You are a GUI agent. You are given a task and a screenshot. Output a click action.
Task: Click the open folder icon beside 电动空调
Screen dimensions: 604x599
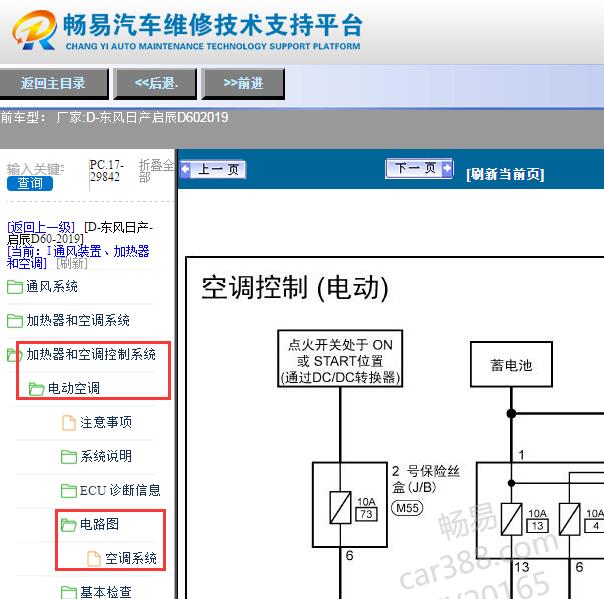click(x=37, y=388)
